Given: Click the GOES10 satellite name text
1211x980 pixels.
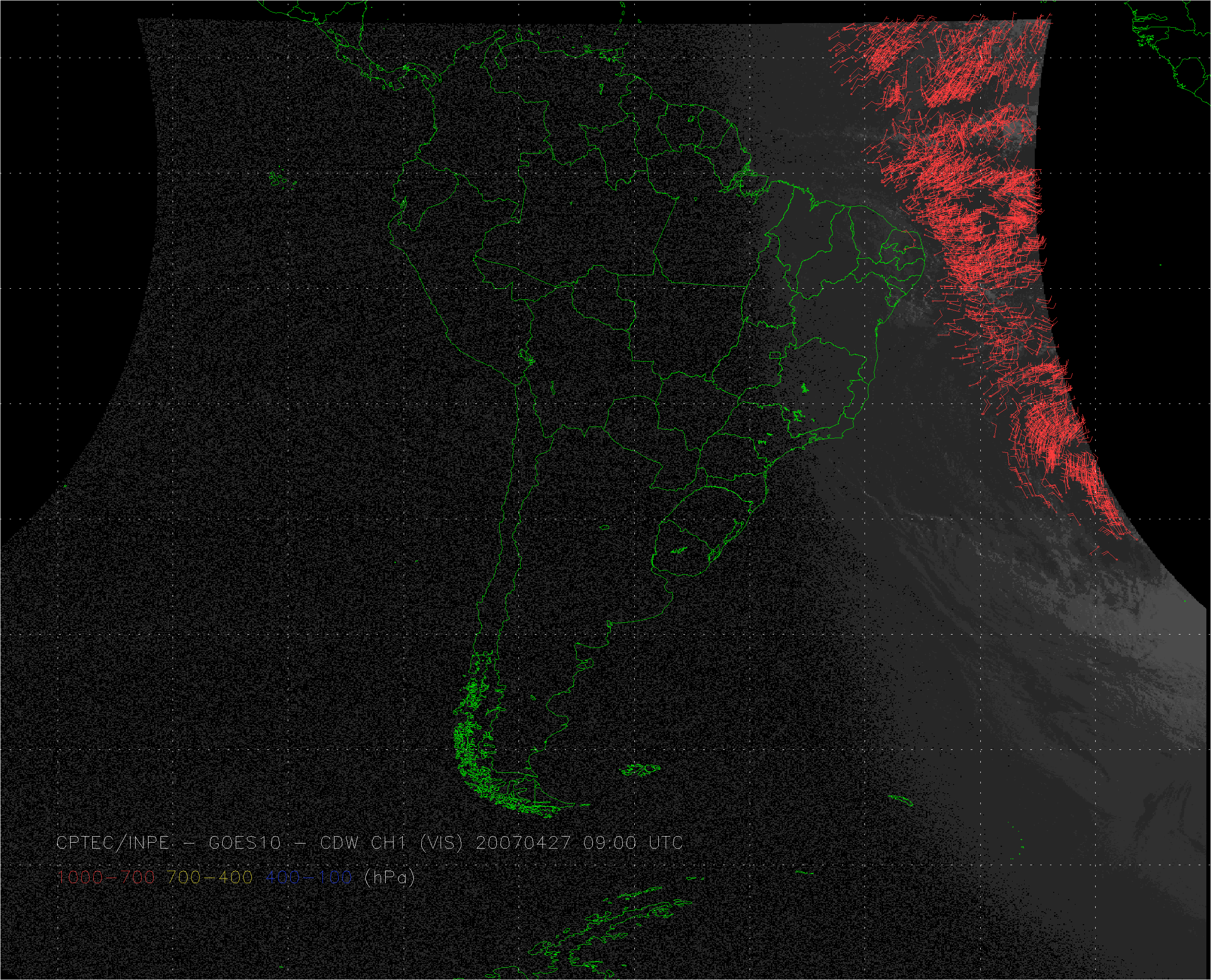Looking at the screenshot, I should point(245,843).
